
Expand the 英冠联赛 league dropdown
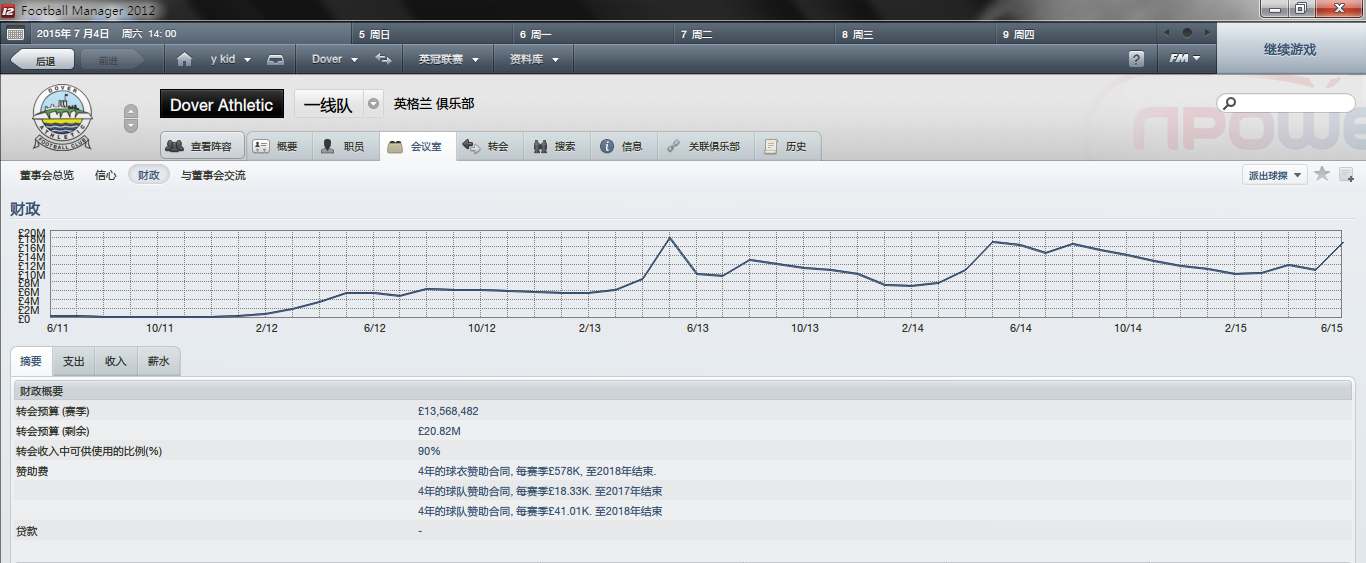tap(449, 59)
